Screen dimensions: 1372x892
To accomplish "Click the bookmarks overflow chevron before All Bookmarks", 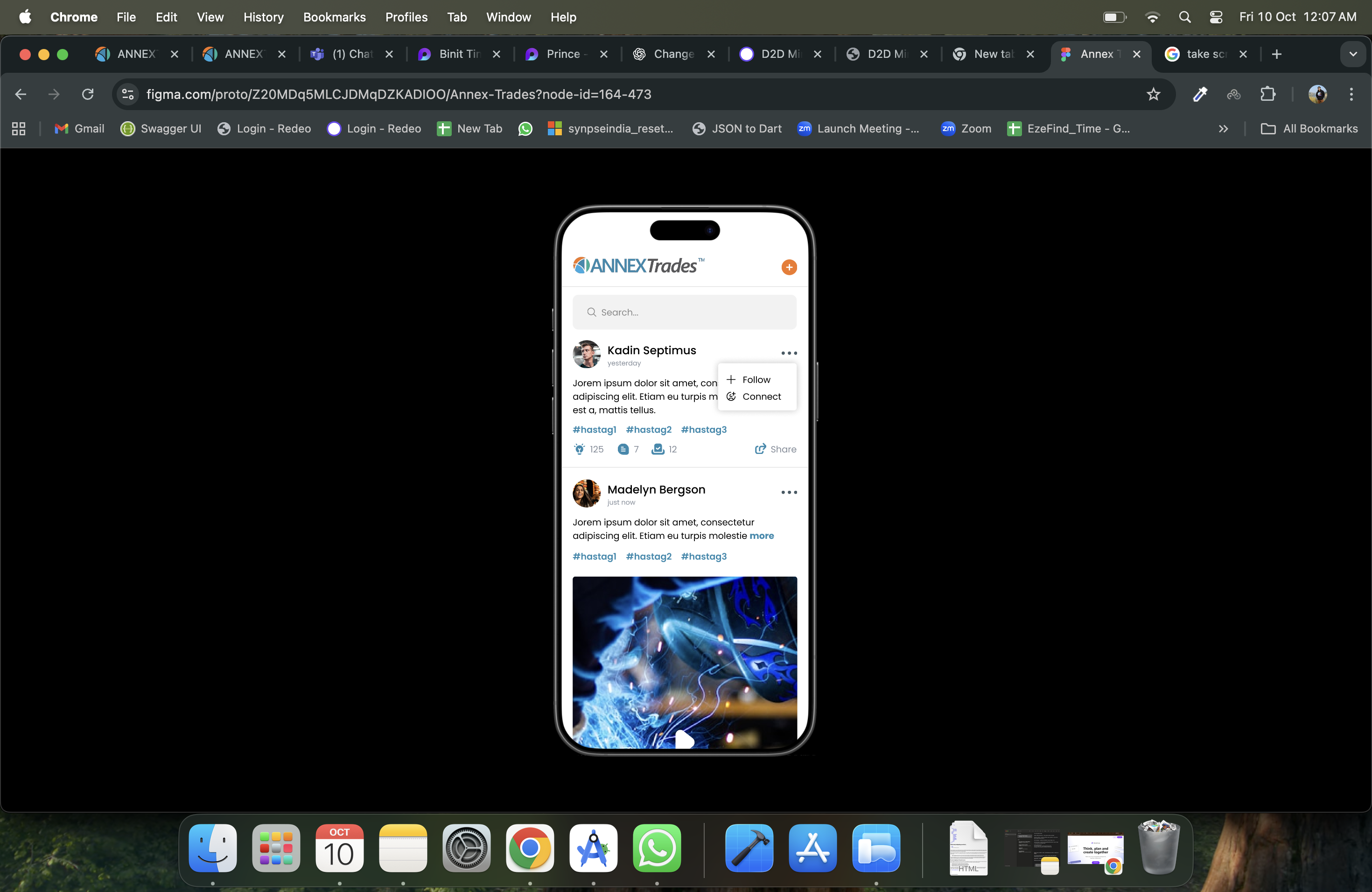I will point(1223,128).
